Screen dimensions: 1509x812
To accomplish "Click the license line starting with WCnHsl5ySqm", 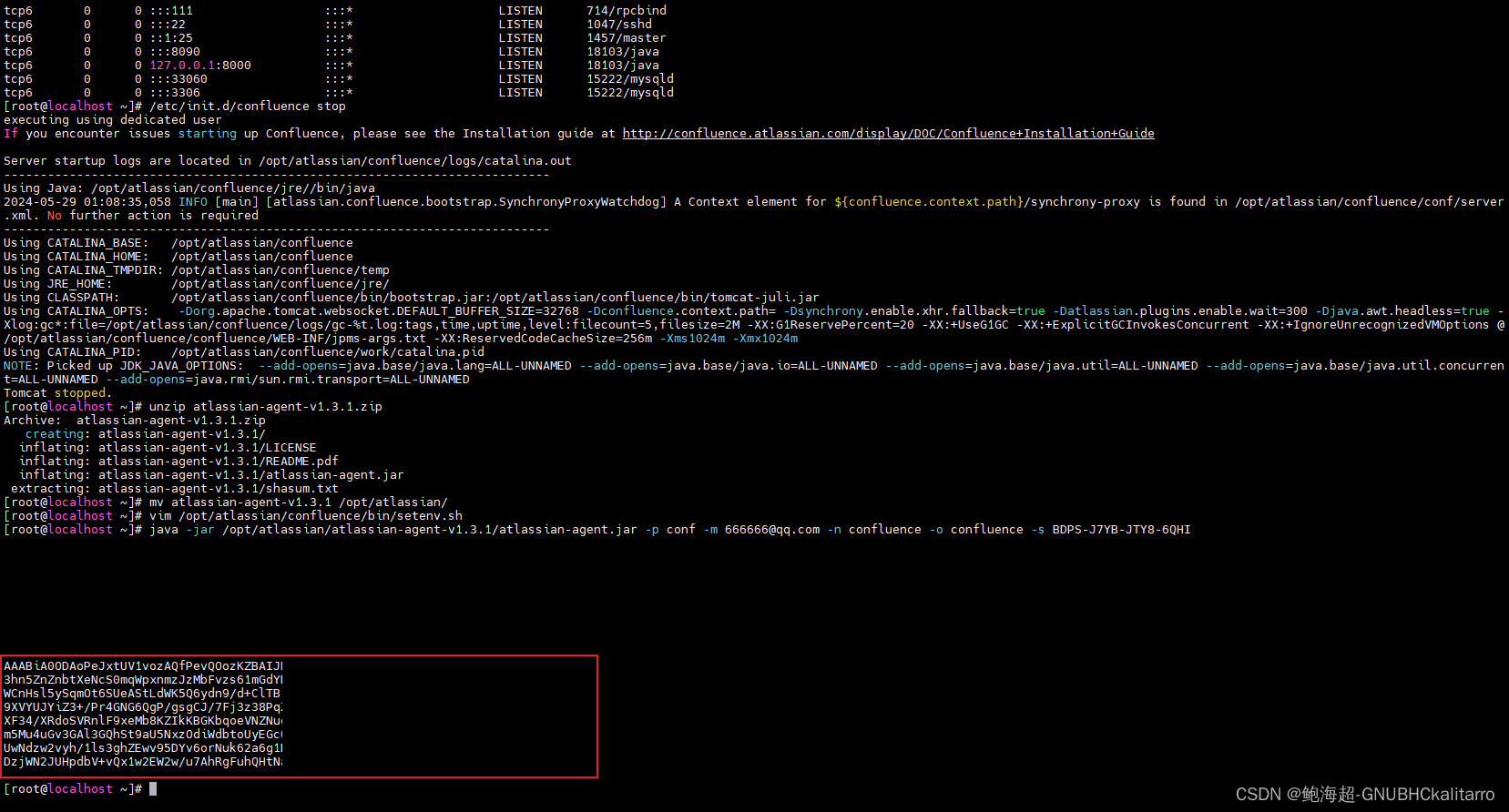I will [x=142, y=694].
